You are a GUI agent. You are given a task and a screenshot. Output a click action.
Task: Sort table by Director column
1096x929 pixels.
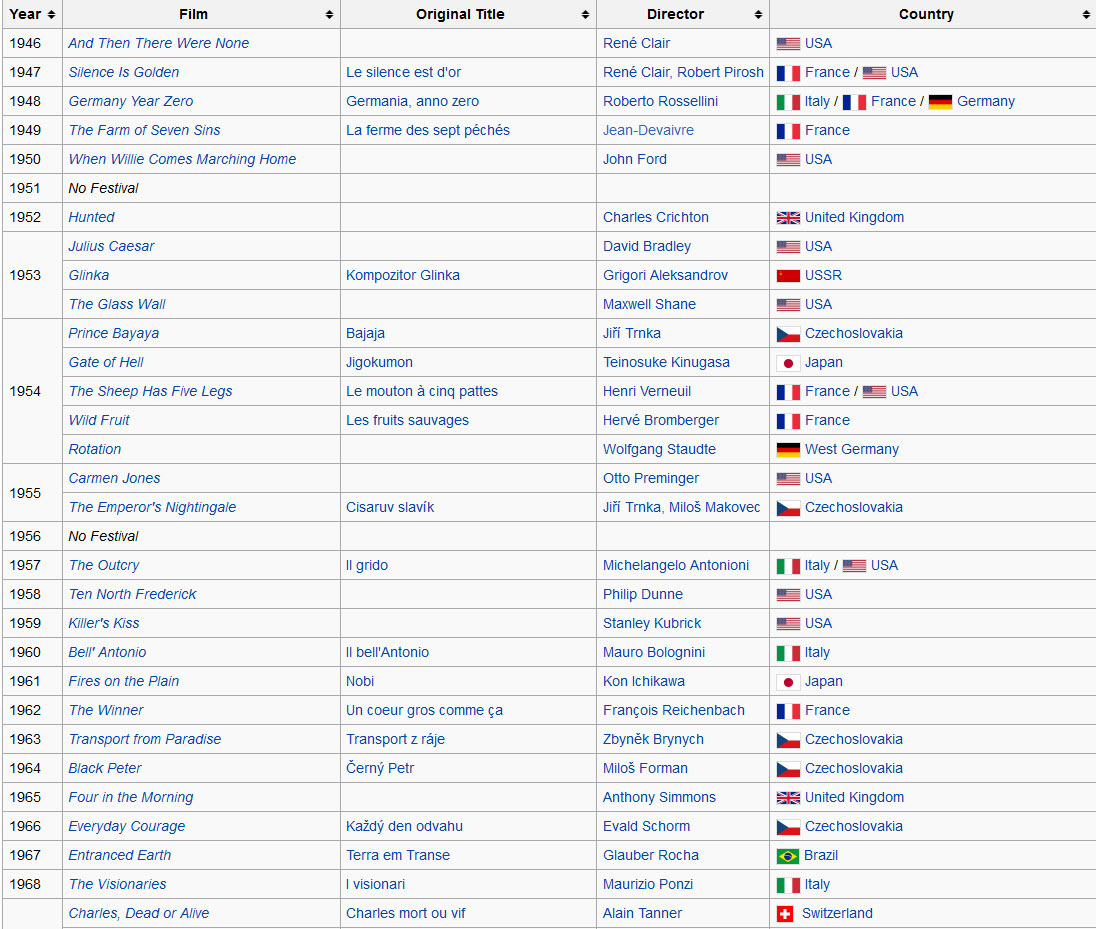pos(759,15)
